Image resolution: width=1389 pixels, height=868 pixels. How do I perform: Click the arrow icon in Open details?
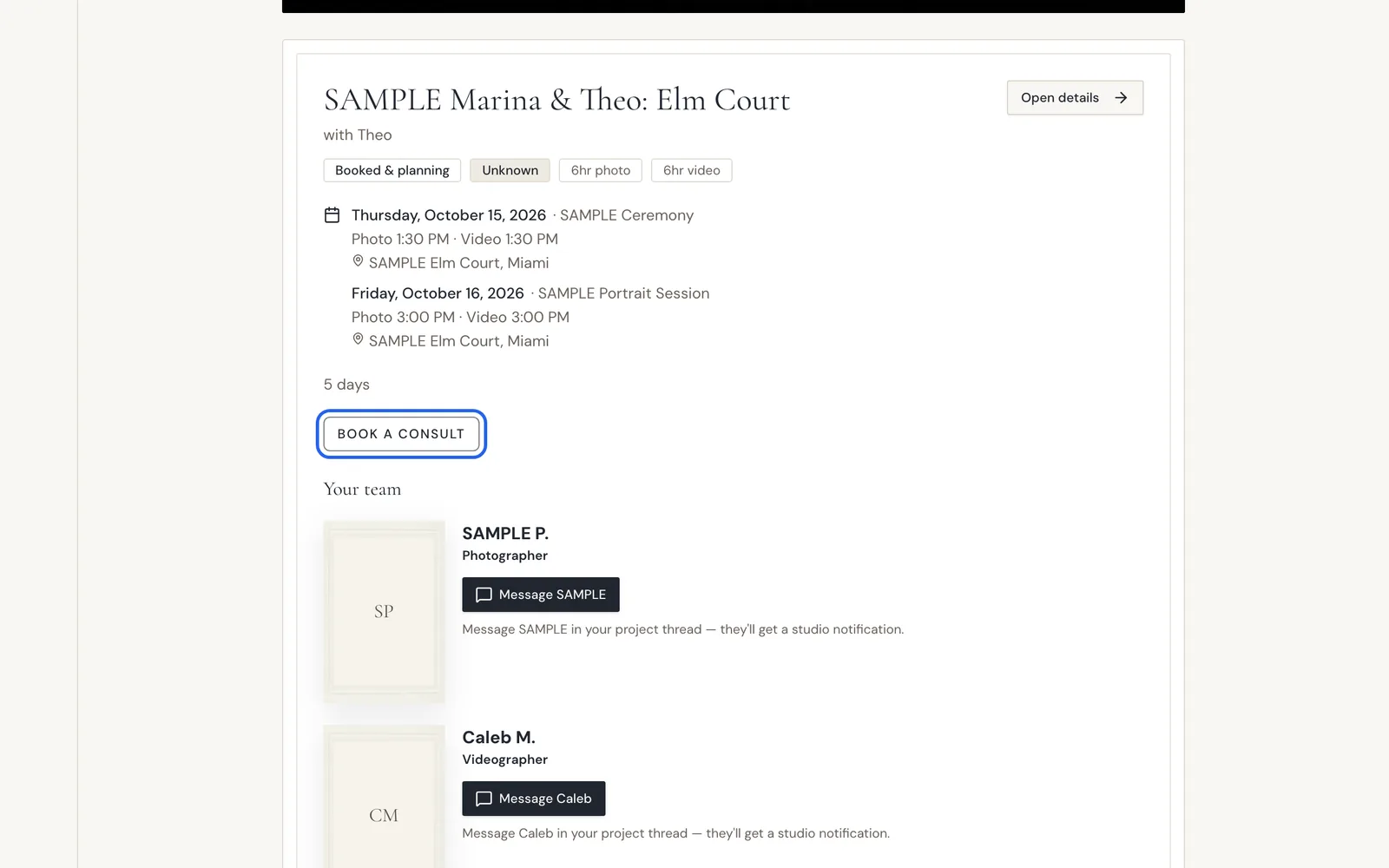1121,98
